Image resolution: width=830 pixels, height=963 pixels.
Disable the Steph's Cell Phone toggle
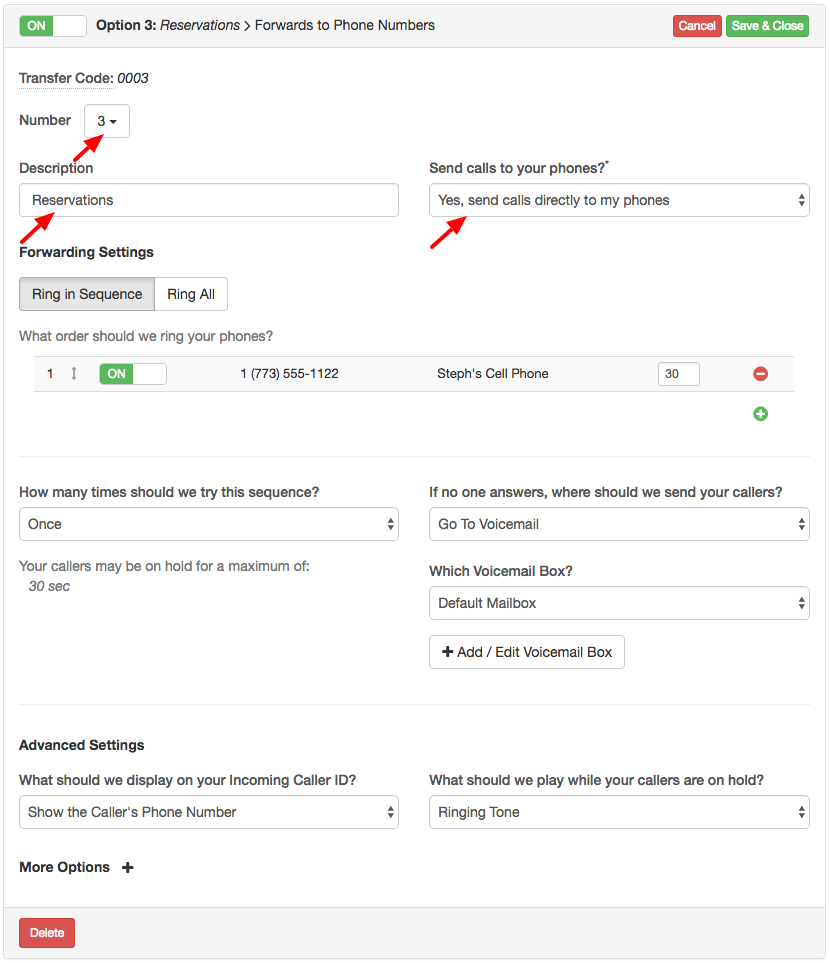(x=132, y=373)
